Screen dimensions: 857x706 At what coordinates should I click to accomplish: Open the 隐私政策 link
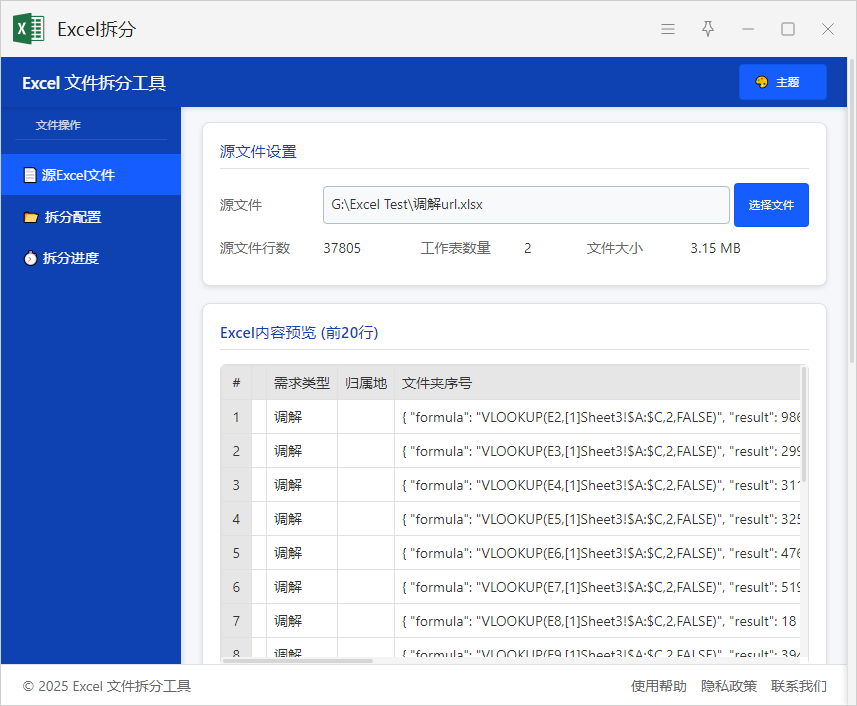(x=729, y=686)
